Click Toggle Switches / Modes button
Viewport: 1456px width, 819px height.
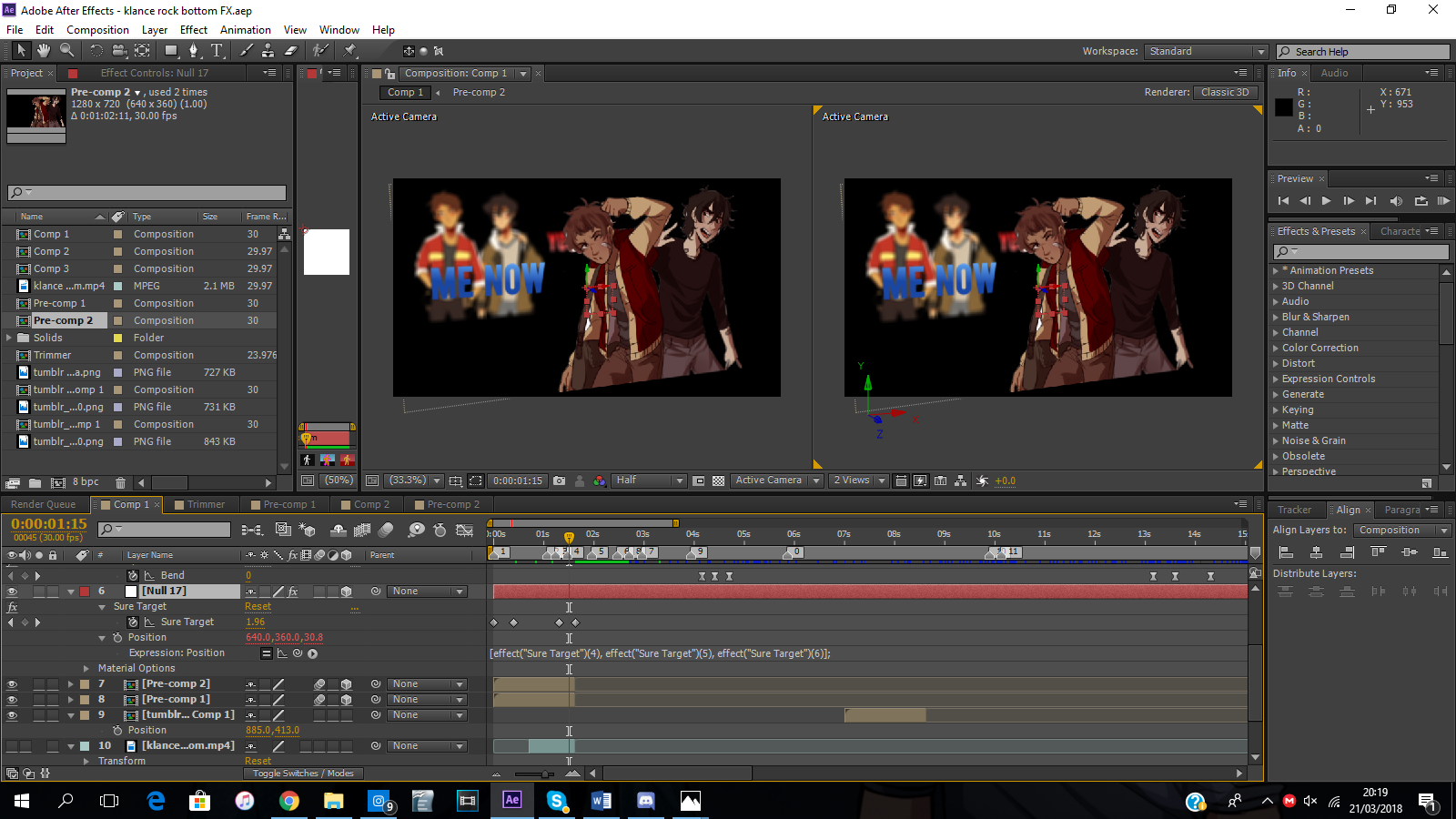pos(303,773)
